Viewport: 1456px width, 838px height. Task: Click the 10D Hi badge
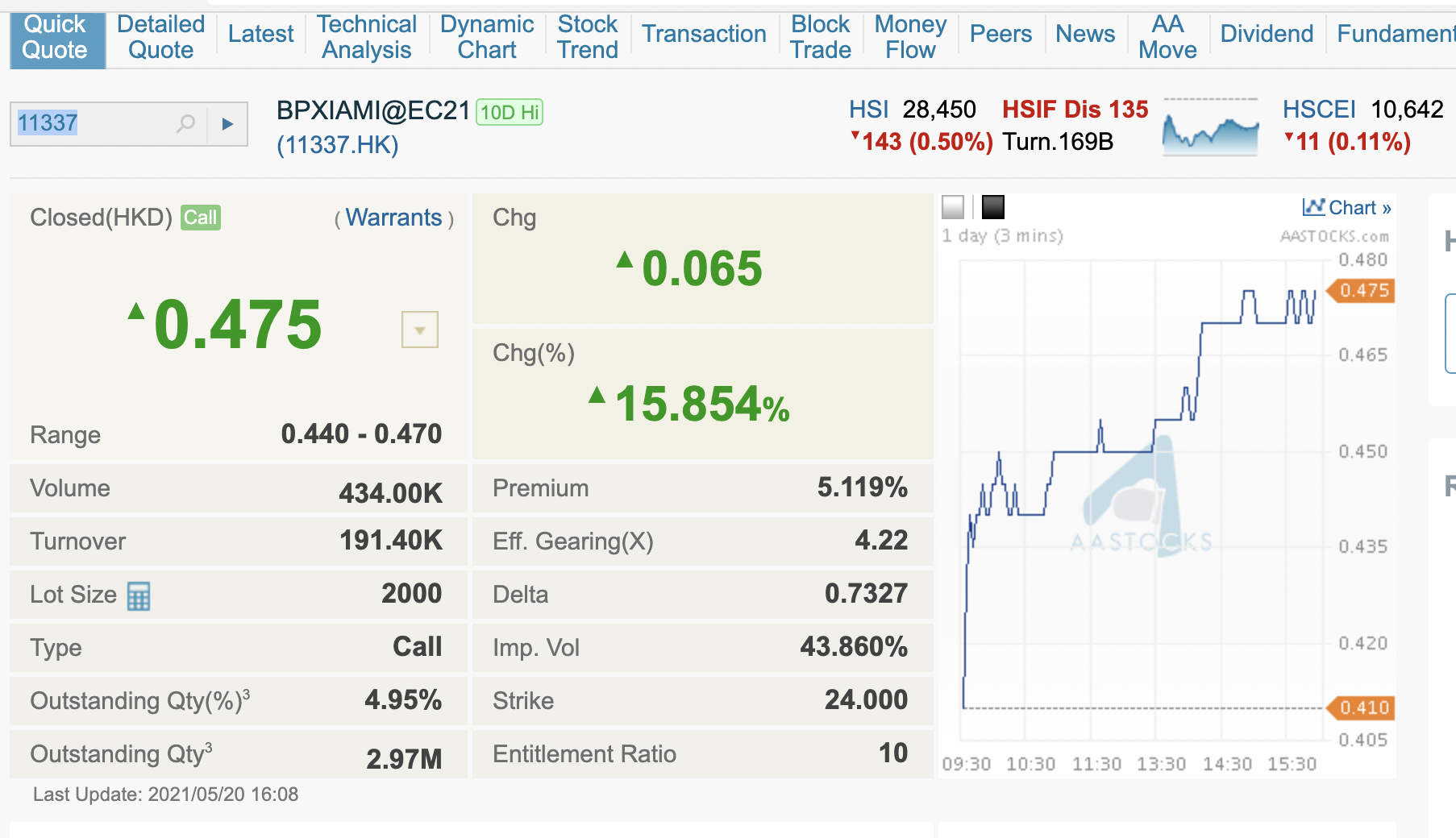click(510, 112)
